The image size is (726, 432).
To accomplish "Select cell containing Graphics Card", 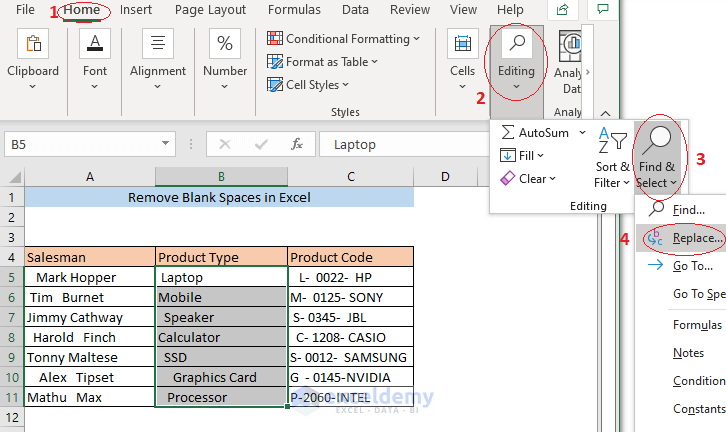I will [221, 378].
